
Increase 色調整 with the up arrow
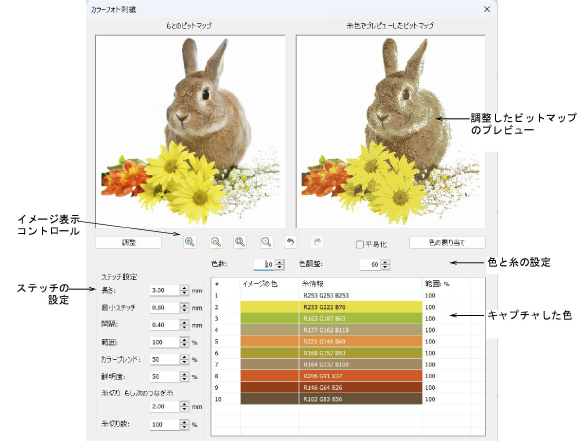point(385,262)
